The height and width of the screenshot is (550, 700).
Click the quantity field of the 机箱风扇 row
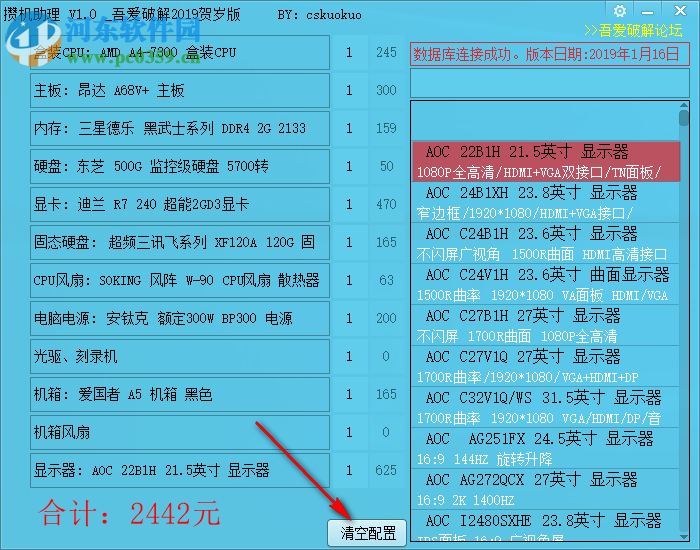click(350, 432)
